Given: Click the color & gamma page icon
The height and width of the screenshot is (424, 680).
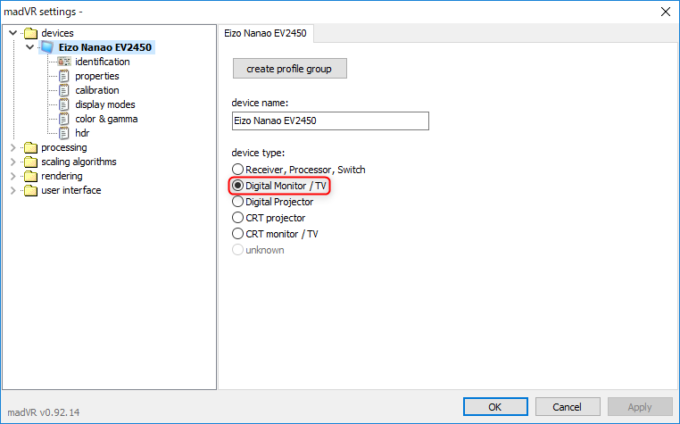Looking at the screenshot, I should [65, 119].
